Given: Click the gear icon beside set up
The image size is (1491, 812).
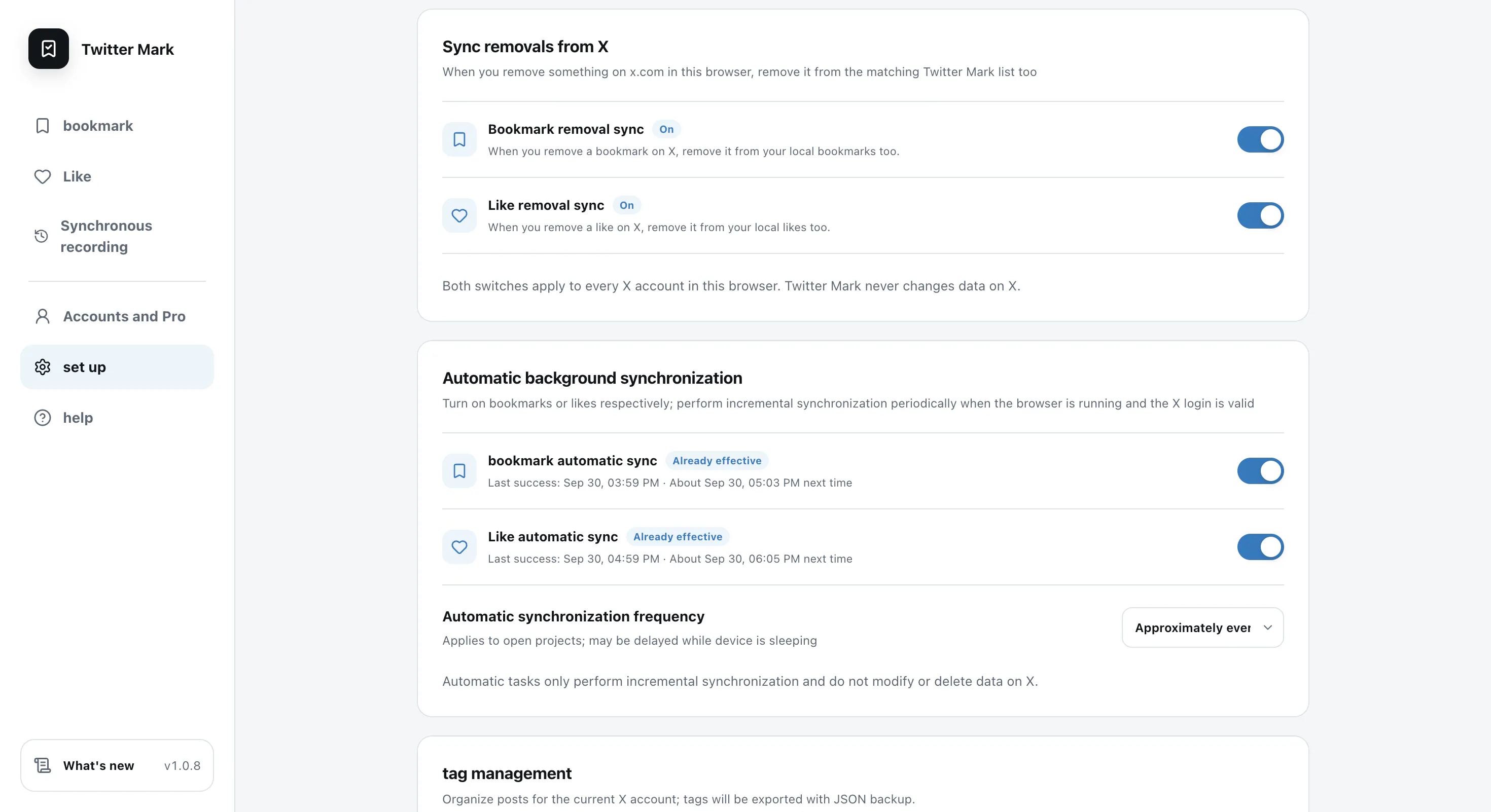Looking at the screenshot, I should click(42, 366).
